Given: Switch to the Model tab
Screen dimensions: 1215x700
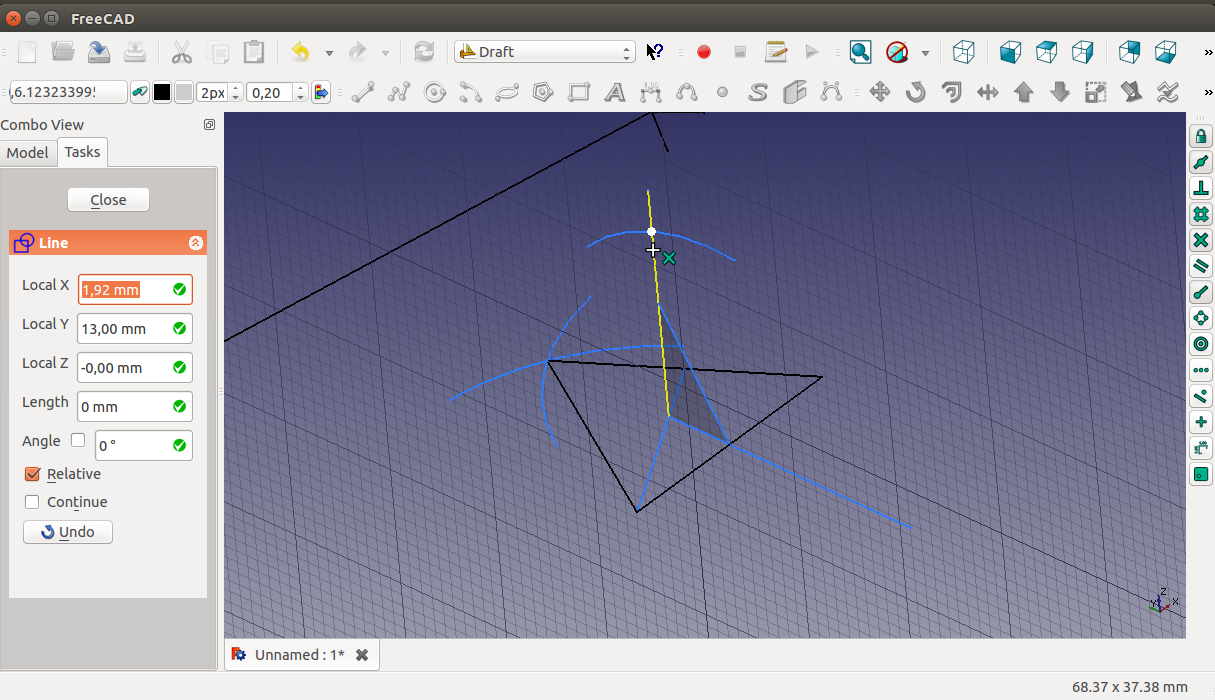Looking at the screenshot, I should pos(27,152).
